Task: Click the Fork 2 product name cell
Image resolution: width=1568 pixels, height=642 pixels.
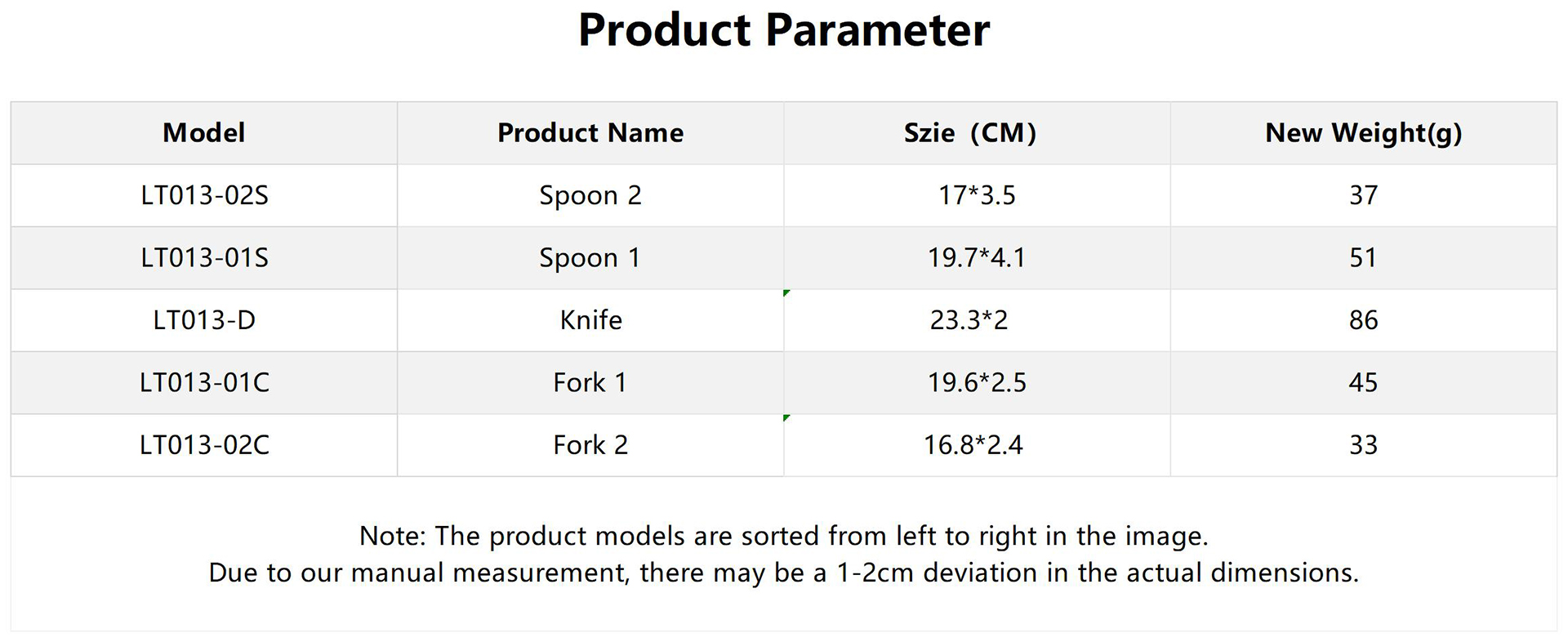Action: click(590, 445)
